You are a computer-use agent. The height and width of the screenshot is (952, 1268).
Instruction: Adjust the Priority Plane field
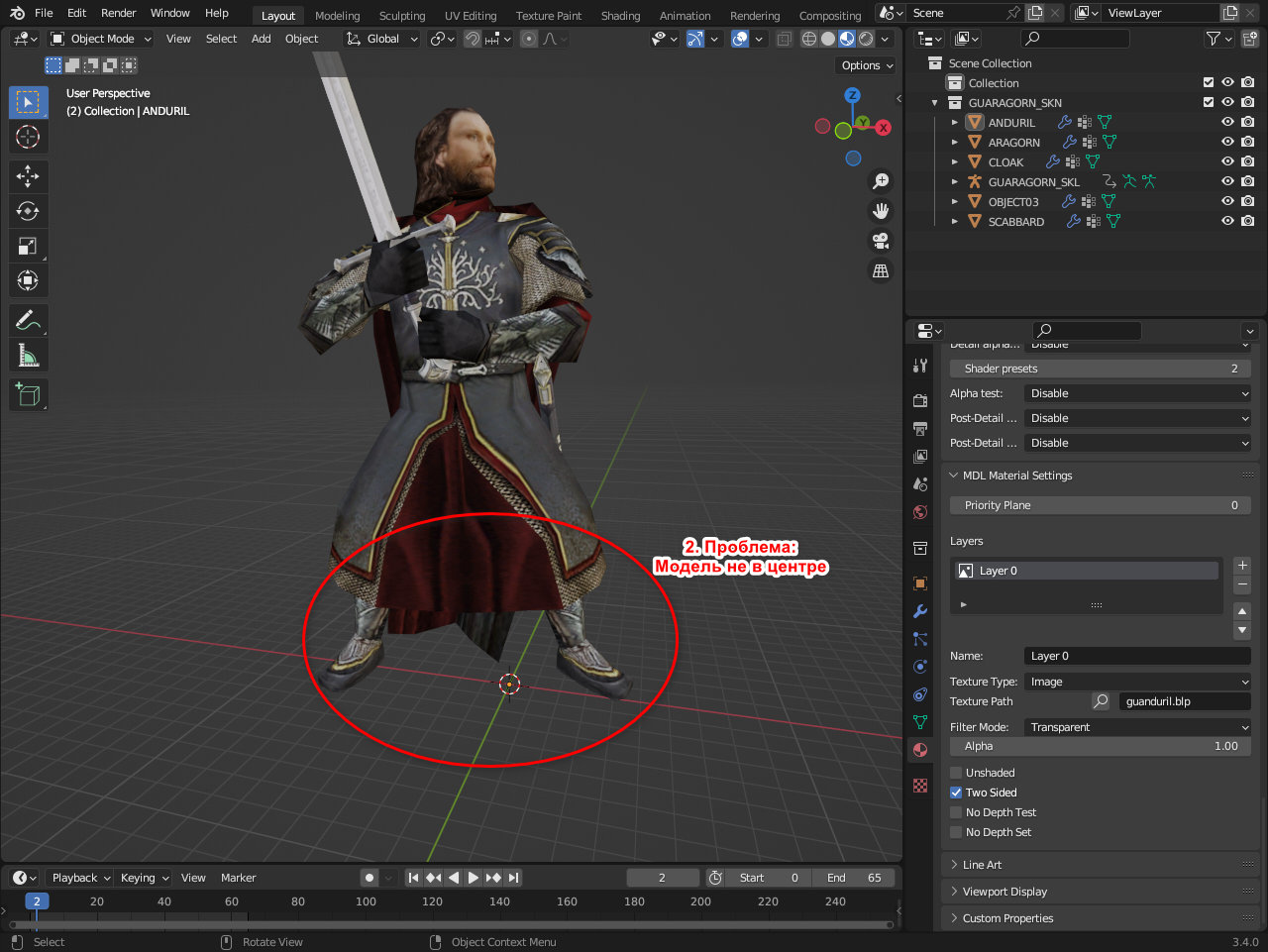[x=1101, y=505]
